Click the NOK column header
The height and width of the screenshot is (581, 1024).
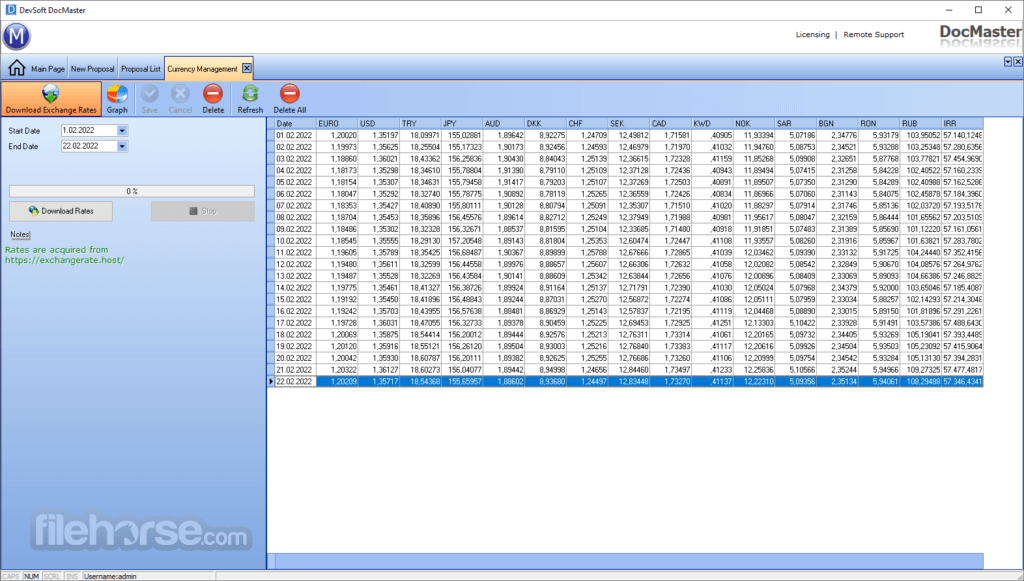(754, 123)
